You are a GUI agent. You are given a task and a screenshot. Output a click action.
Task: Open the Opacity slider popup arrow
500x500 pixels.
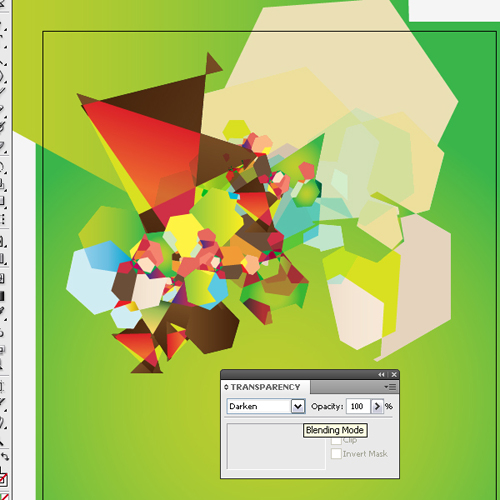[377, 406]
